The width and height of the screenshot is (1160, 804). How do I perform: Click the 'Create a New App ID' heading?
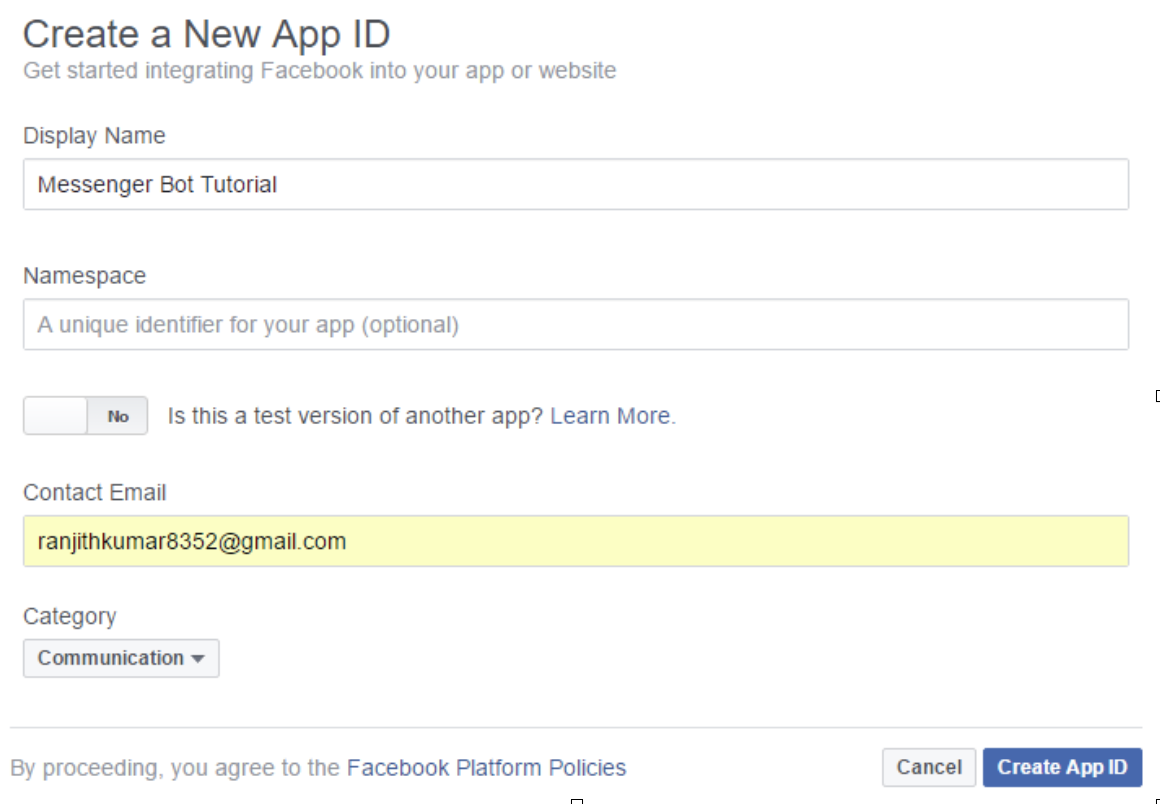tap(206, 35)
